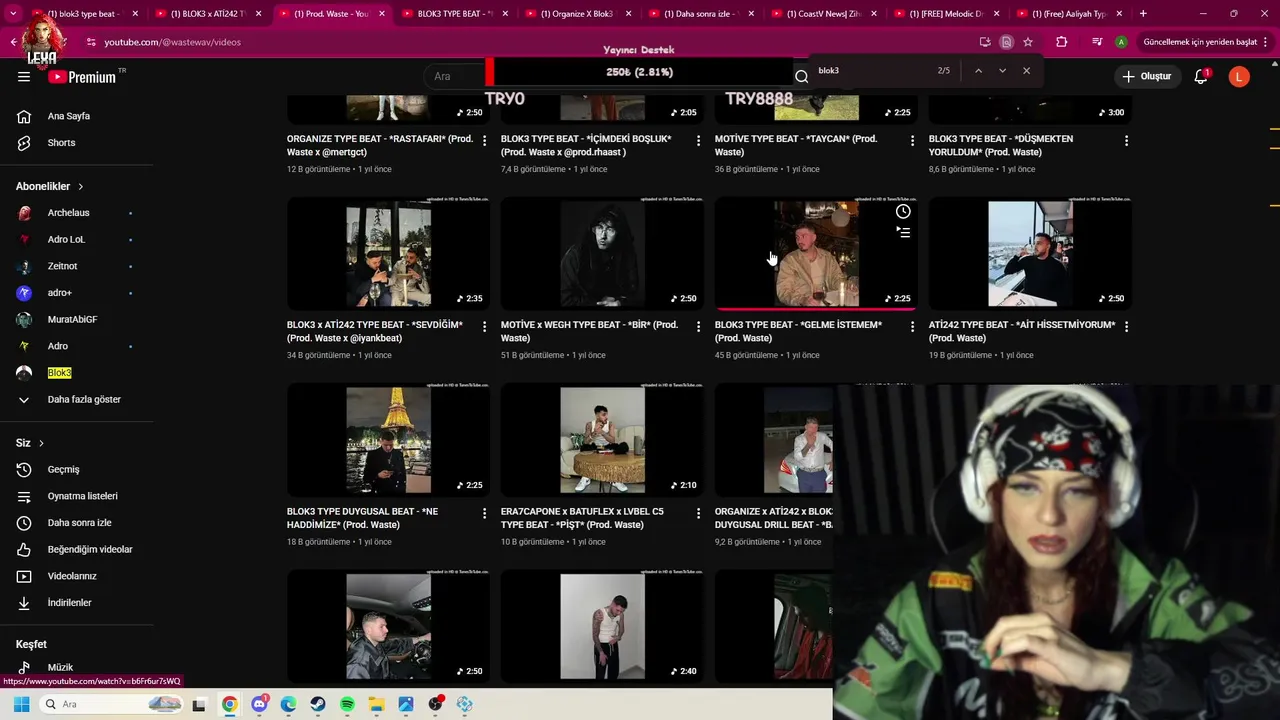This screenshot has height=720, width=1280.
Task: Open the browser extensions puzzle icon
Action: coord(1061,42)
